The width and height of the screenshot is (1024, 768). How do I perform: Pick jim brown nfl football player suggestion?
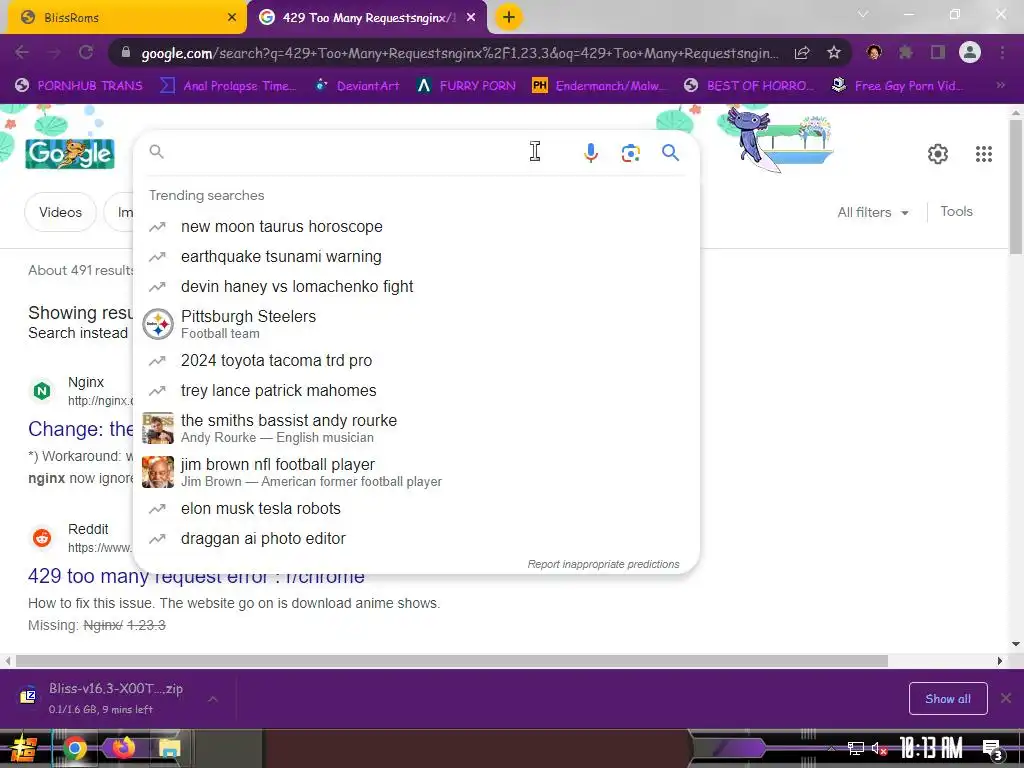416,472
